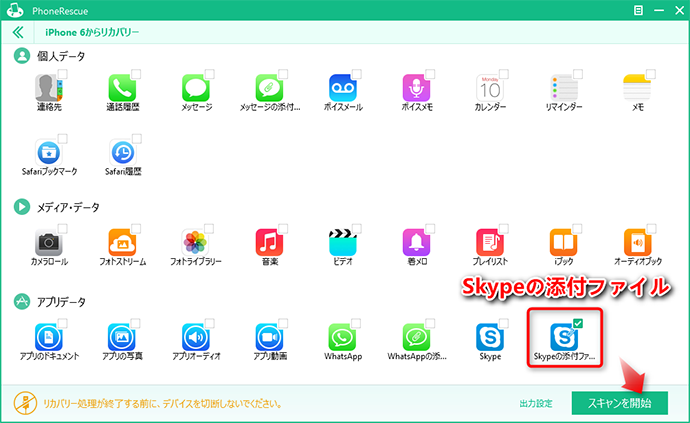Click the Start Scan (スキャンを開始) button

pyautogui.click(x=619, y=403)
